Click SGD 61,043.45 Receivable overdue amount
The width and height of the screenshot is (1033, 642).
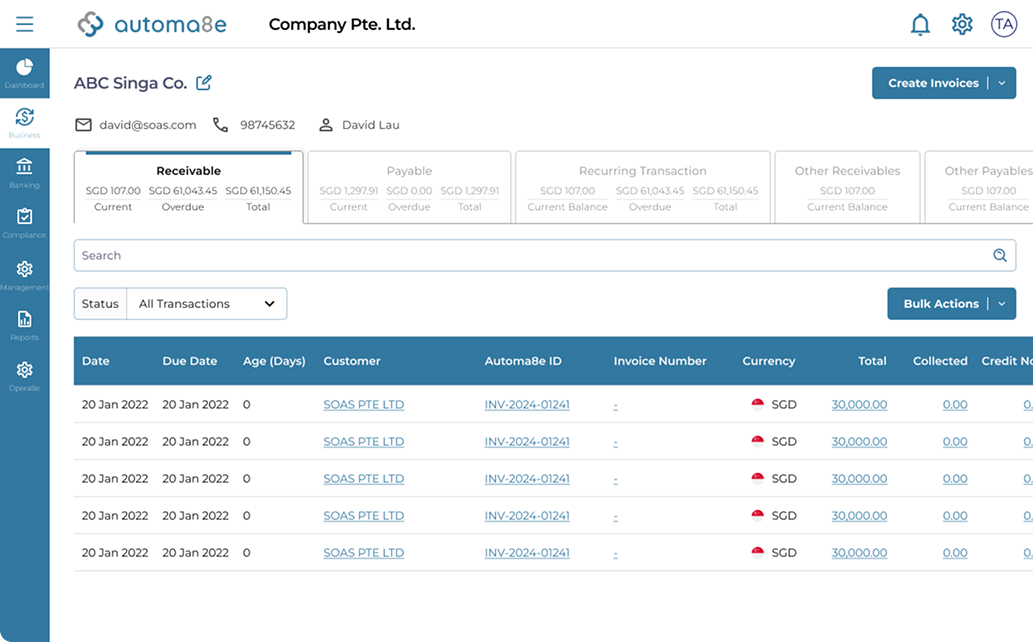click(182, 190)
